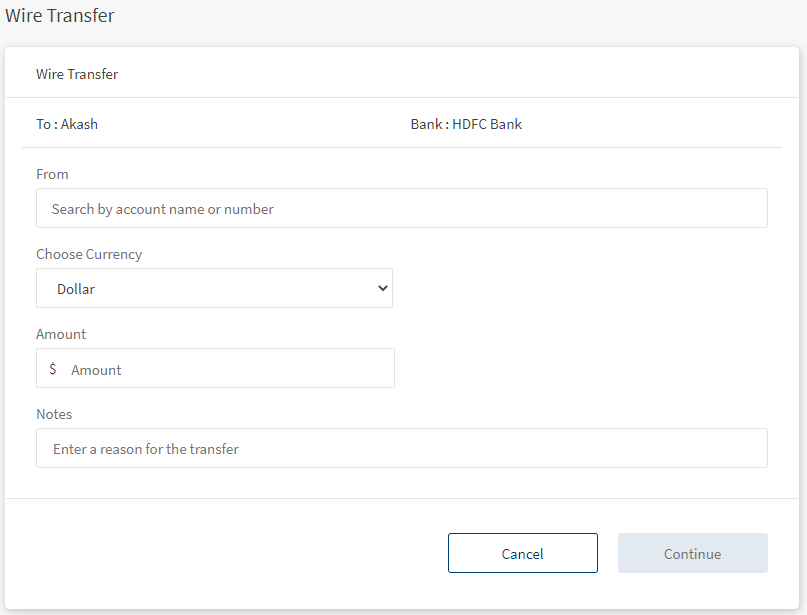Viewport: 807px width, 615px height.
Task: Click the 'Dollar' selected currency text
Action: pos(76,289)
